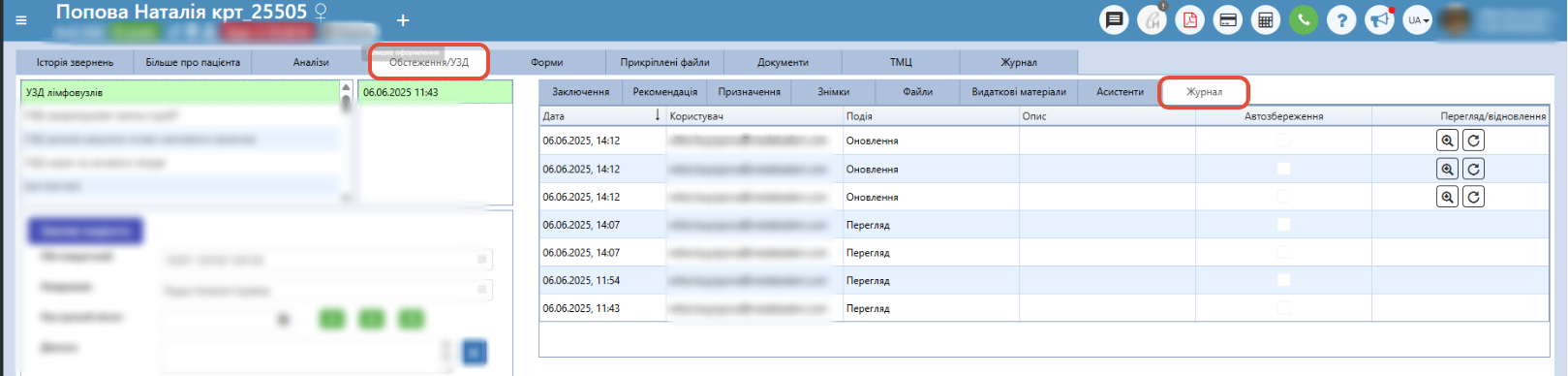Start a call with green phone icon
The height and width of the screenshot is (376, 1568).
pos(1304,19)
